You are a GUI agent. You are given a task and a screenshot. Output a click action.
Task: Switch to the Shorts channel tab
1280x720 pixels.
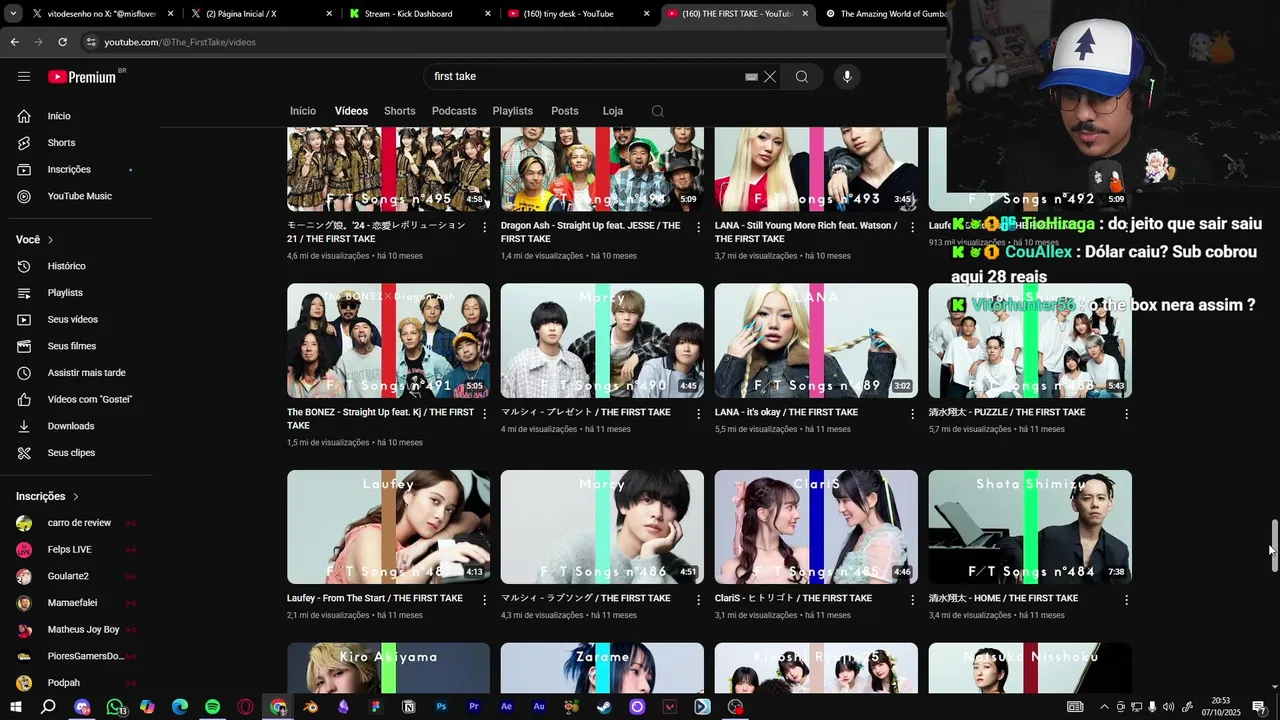click(x=399, y=111)
